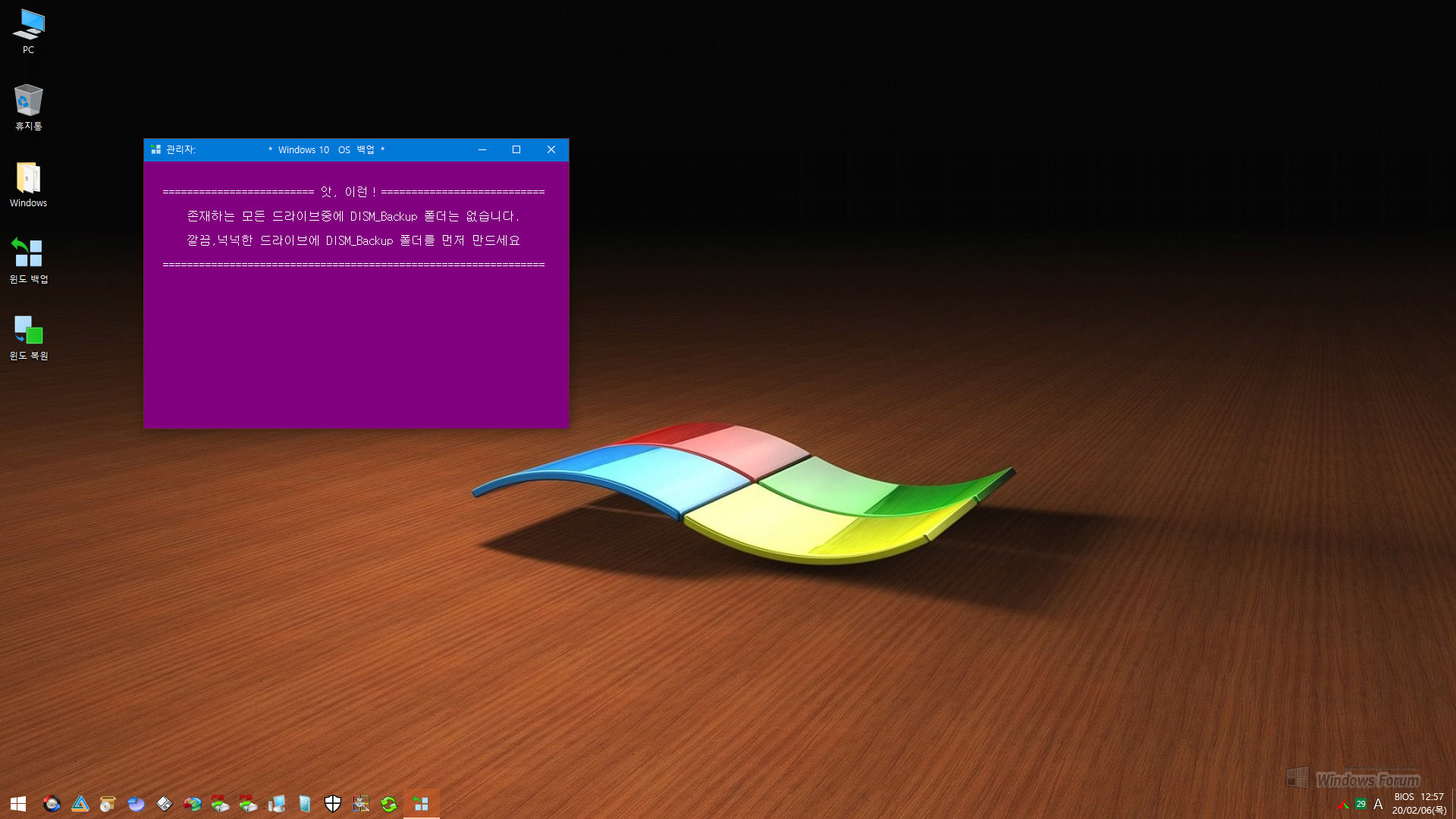Select the 윈도 백업 desktop shortcut
Viewport: 1456px width, 819px height.
tap(28, 261)
